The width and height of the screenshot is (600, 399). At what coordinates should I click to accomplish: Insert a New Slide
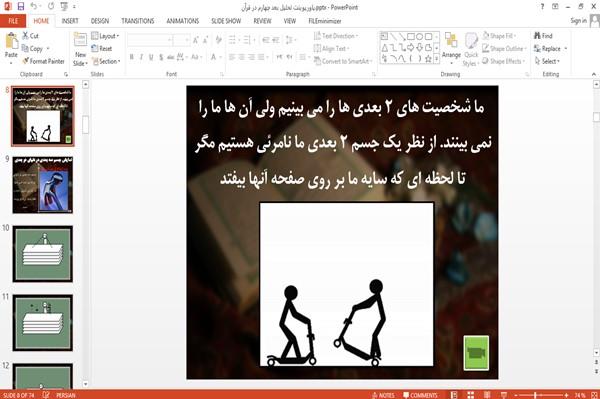(x=80, y=49)
